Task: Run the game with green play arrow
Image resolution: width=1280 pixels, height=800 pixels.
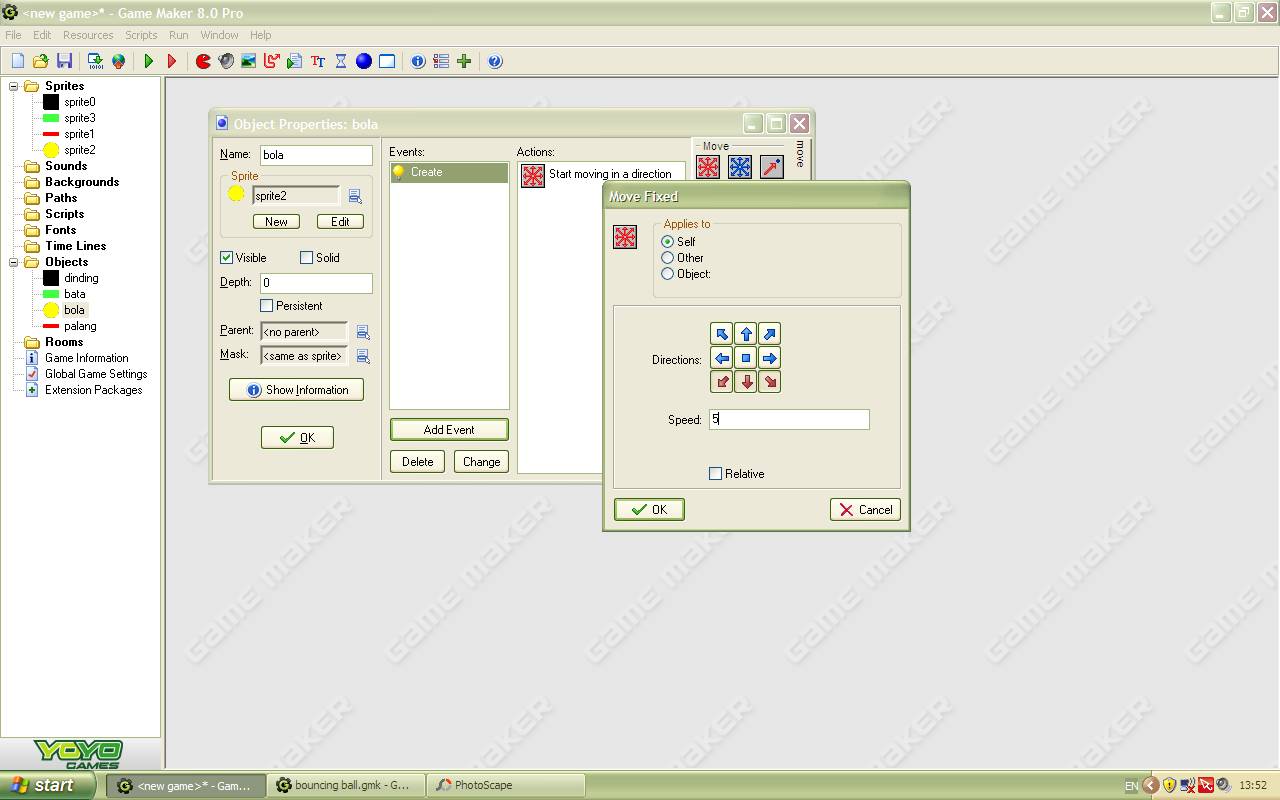Action: (x=149, y=61)
